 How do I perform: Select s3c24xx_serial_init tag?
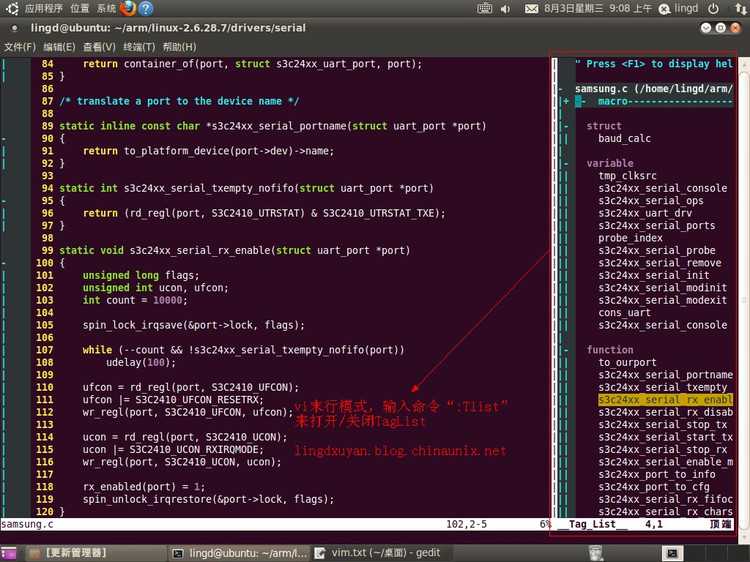pyautogui.click(x=654, y=275)
